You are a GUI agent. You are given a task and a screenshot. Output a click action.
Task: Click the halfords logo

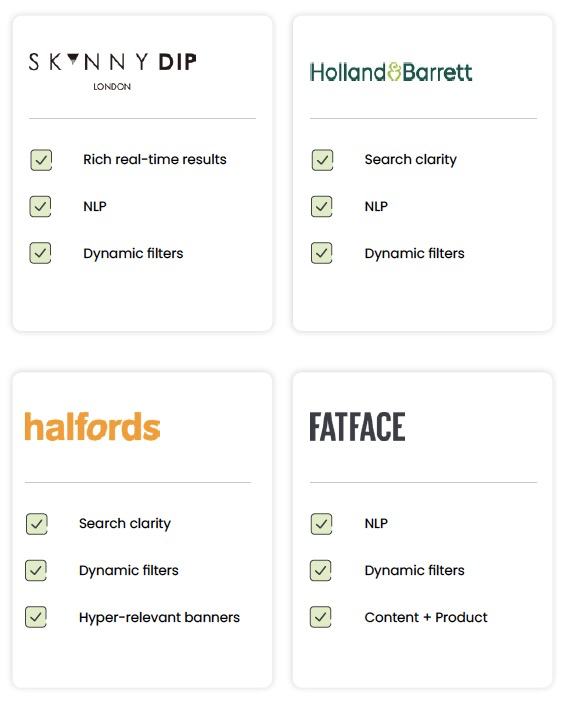tap(92, 426)
